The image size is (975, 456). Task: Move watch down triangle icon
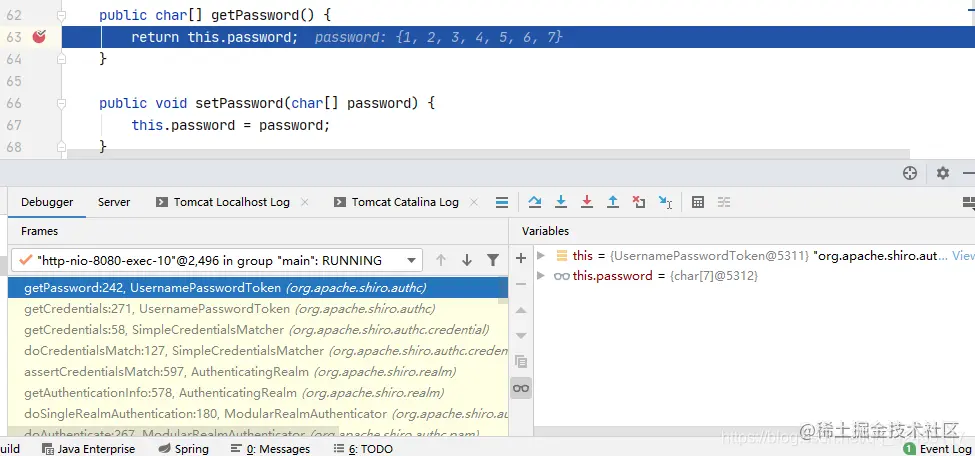(521, 336)
